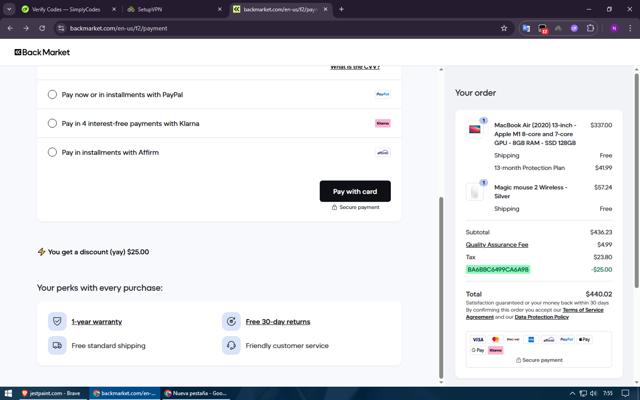
Task: Select the Affirm installments radio button
Action: [x=52, y=152]
